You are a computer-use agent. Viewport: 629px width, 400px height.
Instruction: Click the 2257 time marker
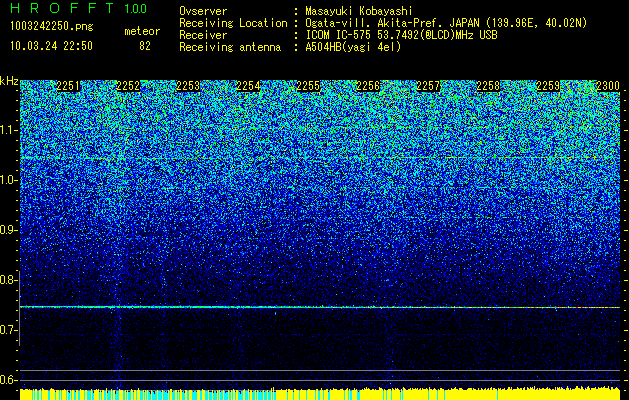pyautogui.click(x=428, y=86)
